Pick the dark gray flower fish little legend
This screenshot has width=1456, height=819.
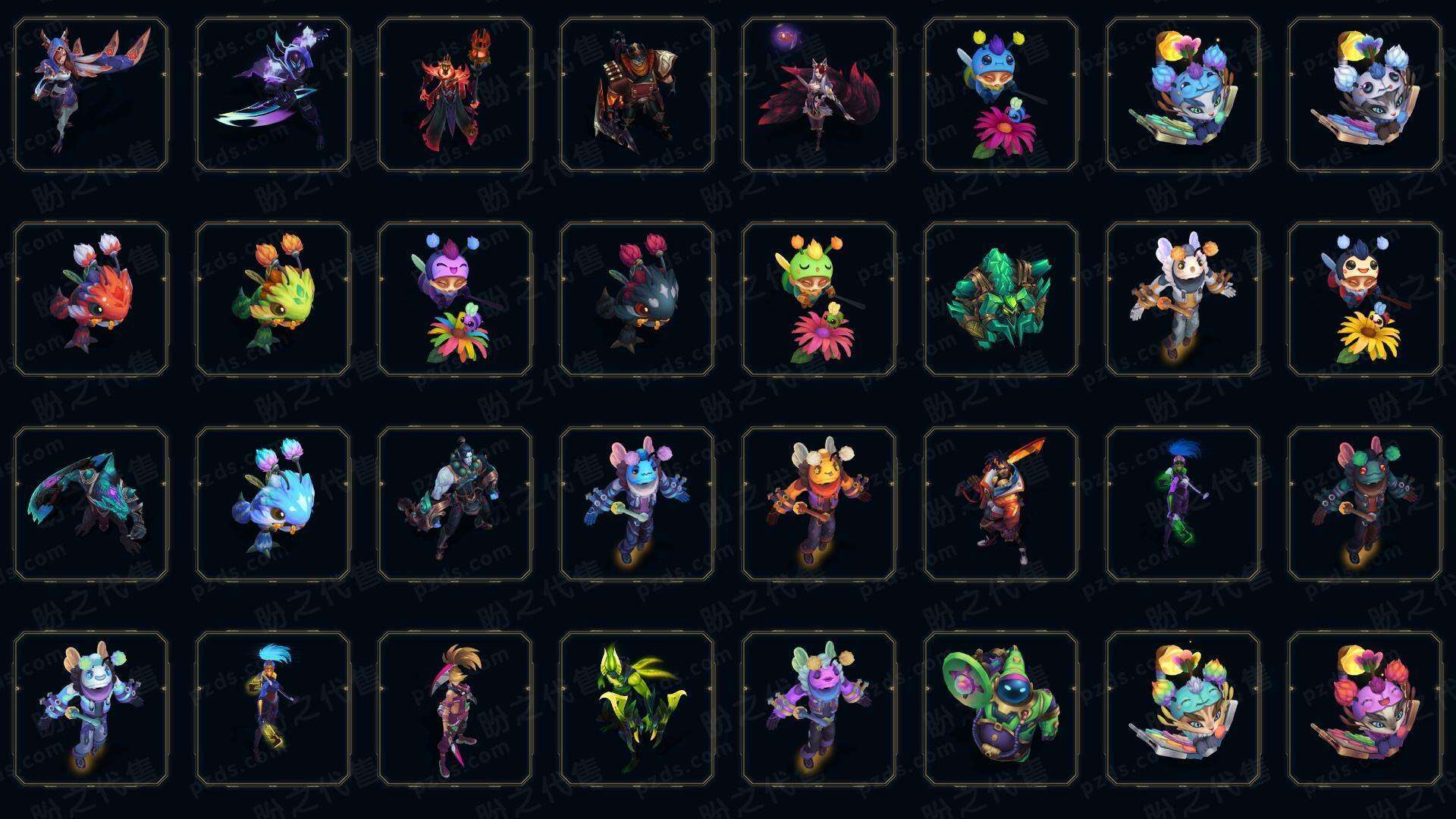point(637,299)
